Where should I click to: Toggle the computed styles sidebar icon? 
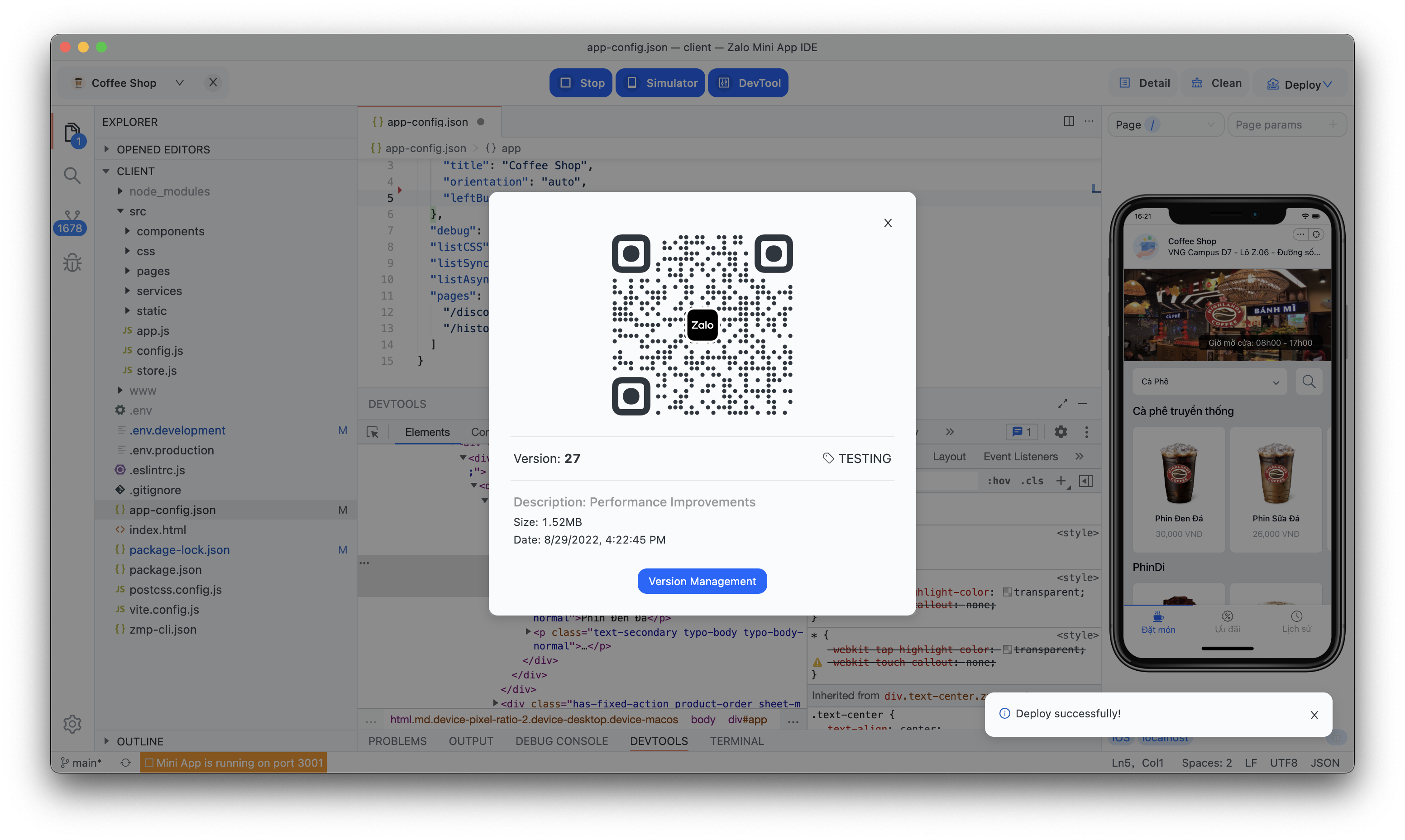(1086, 481)
